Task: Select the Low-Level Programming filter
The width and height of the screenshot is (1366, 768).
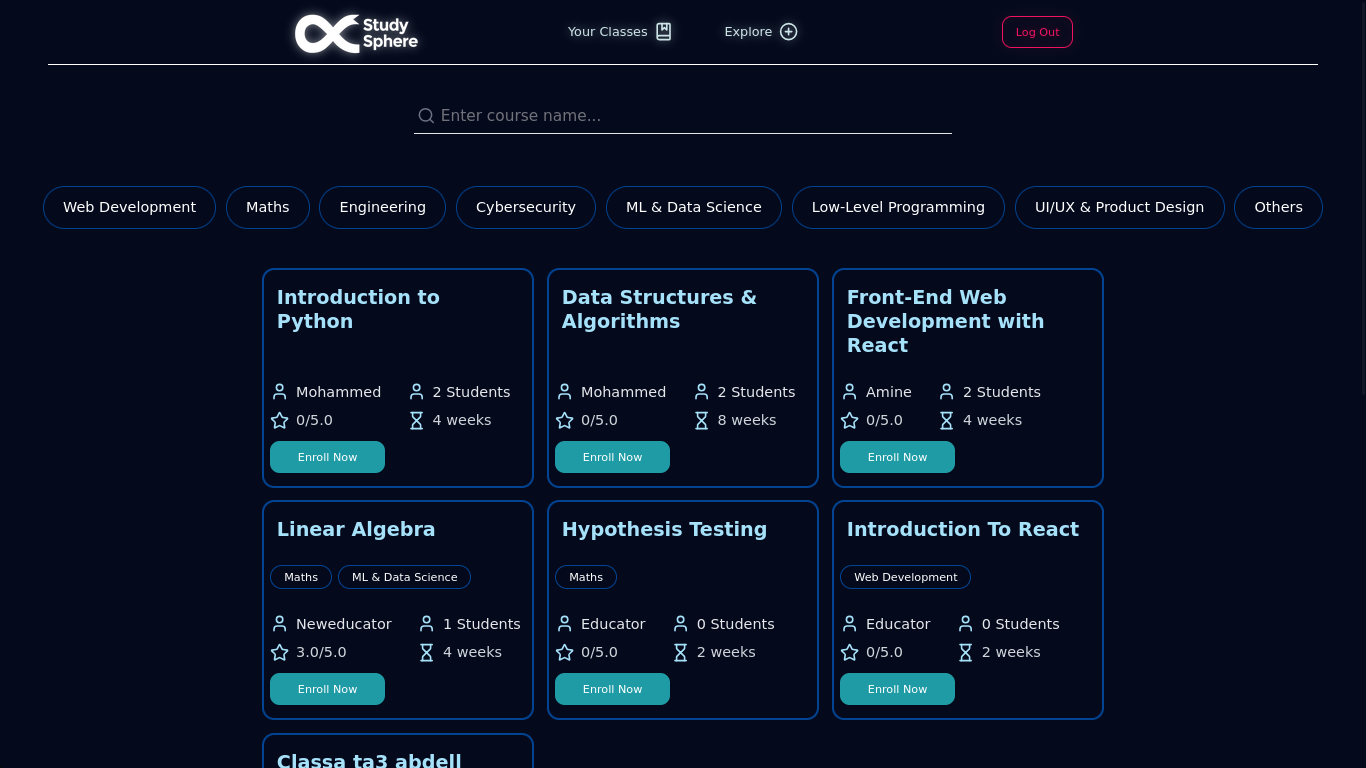Action: [897, 207]
